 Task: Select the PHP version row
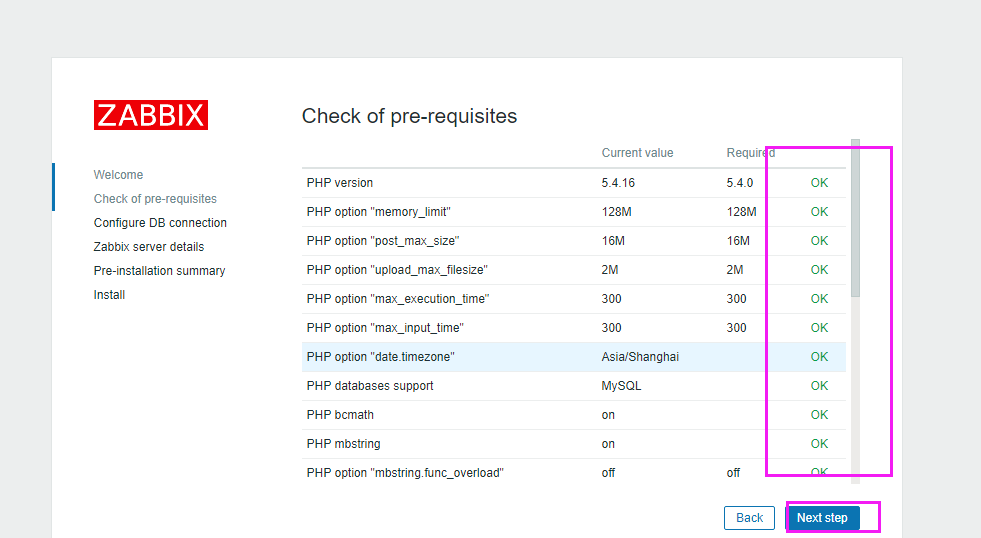click(340, 183)
